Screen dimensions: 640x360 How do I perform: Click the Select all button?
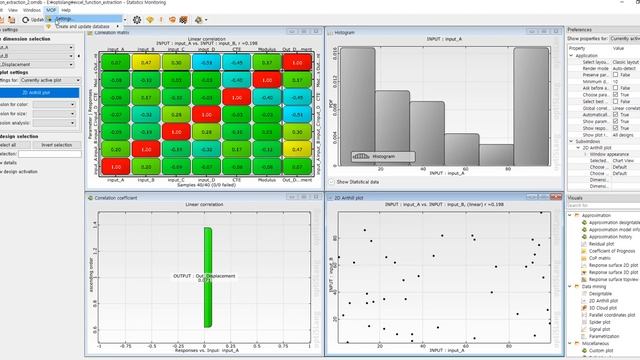click(15, 145)
